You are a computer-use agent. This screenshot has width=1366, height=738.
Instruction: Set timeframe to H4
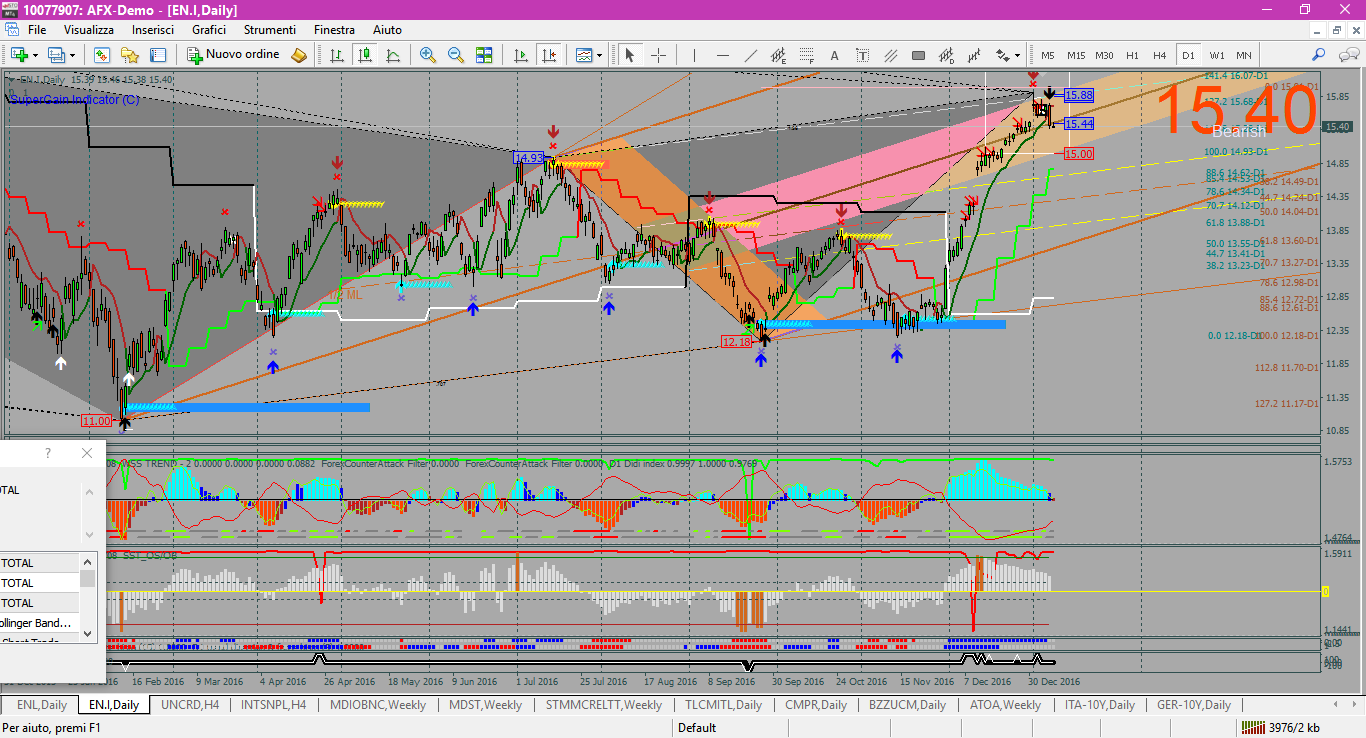coord(1160,55)
